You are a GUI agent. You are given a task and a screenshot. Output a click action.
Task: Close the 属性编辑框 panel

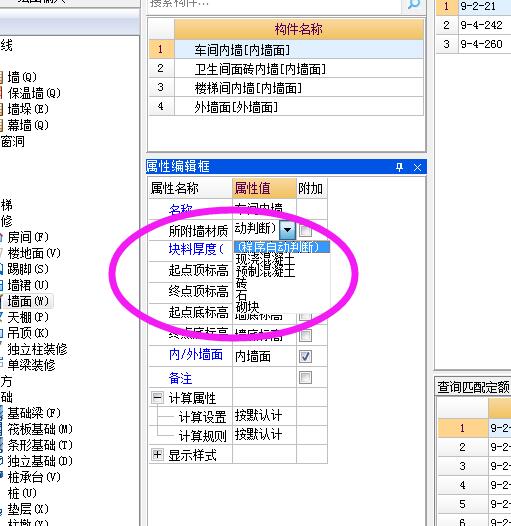pos(417,167)
